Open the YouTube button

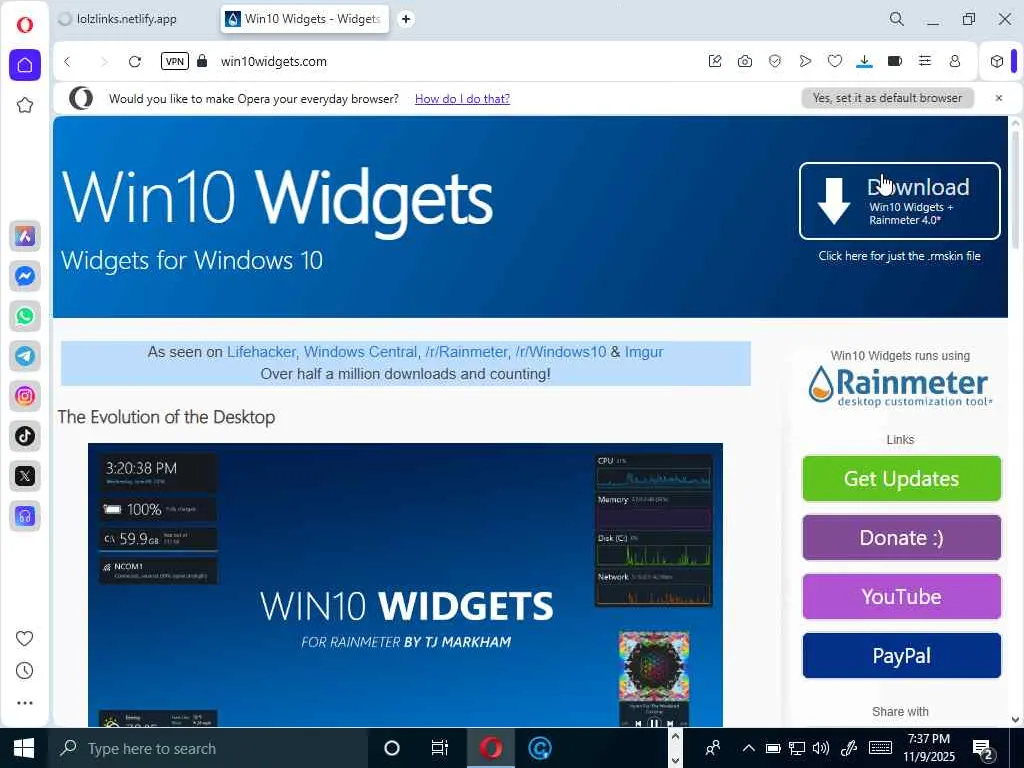click(x=901, y=596)
